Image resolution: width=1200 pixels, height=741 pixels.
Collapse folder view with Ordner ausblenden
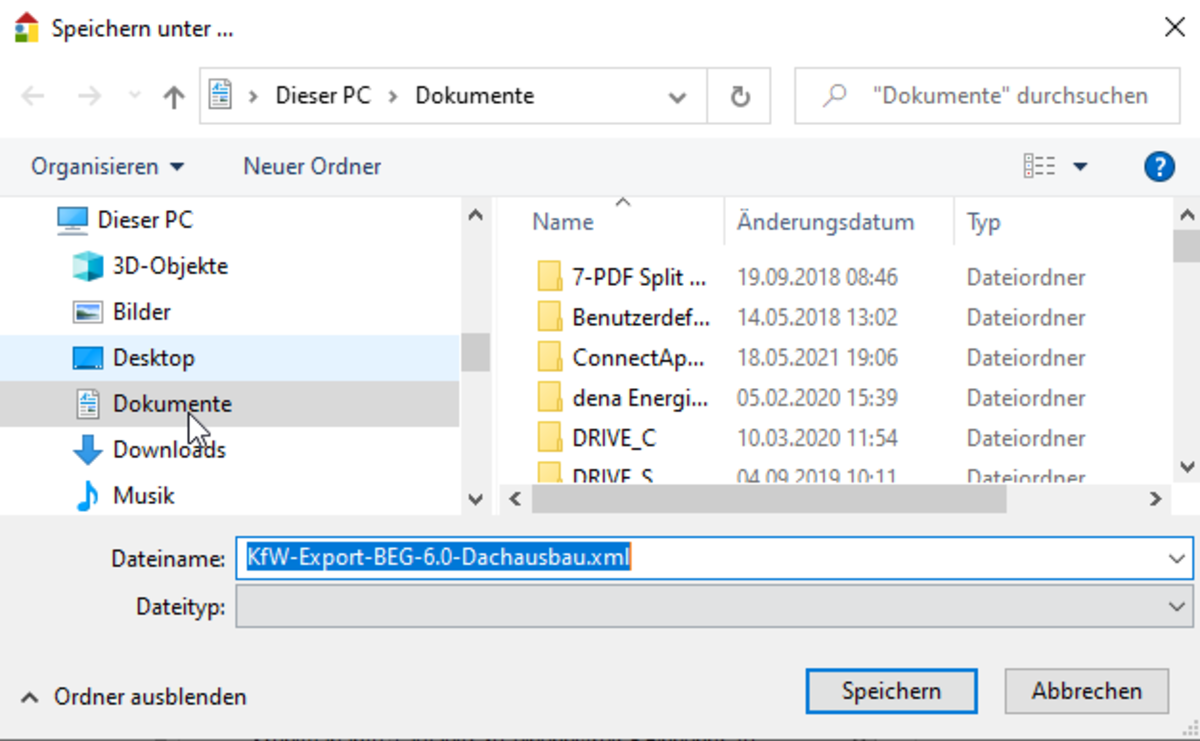[x=134, y=696]
